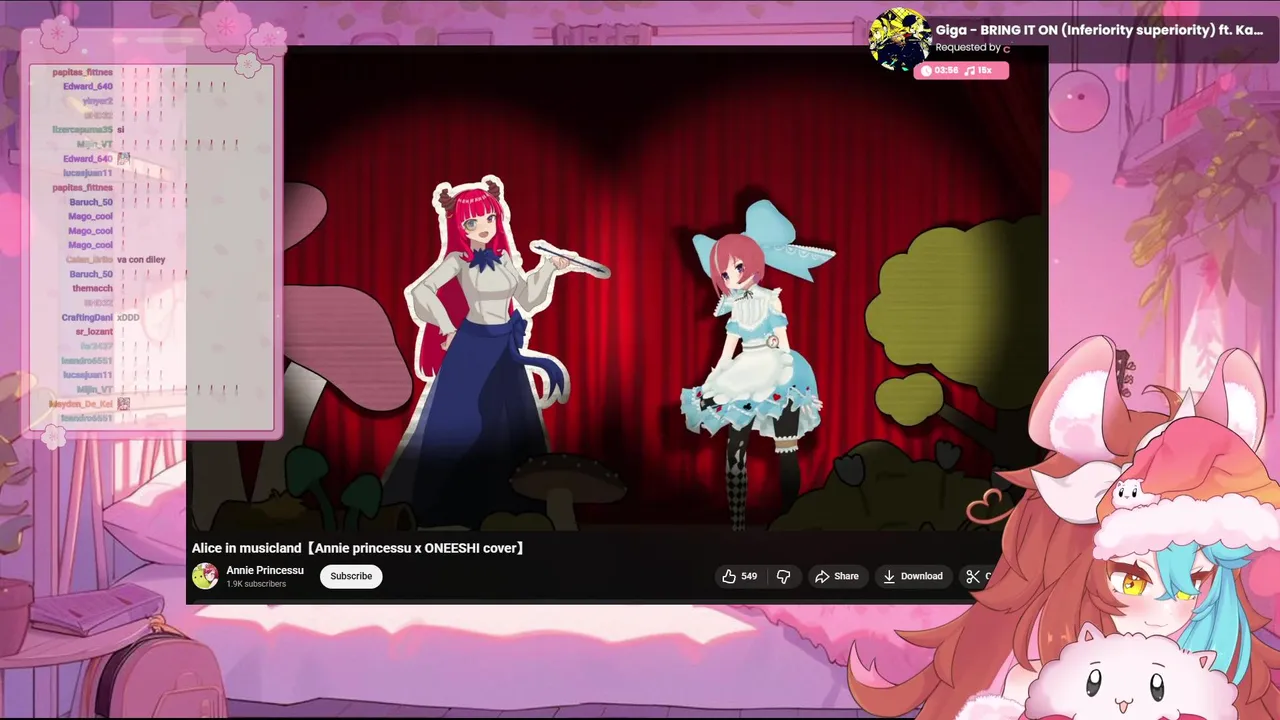Click username themacch in chat
Image resolution: width=1280 pixels, height=720 pixels.
[x=92, y=288]
